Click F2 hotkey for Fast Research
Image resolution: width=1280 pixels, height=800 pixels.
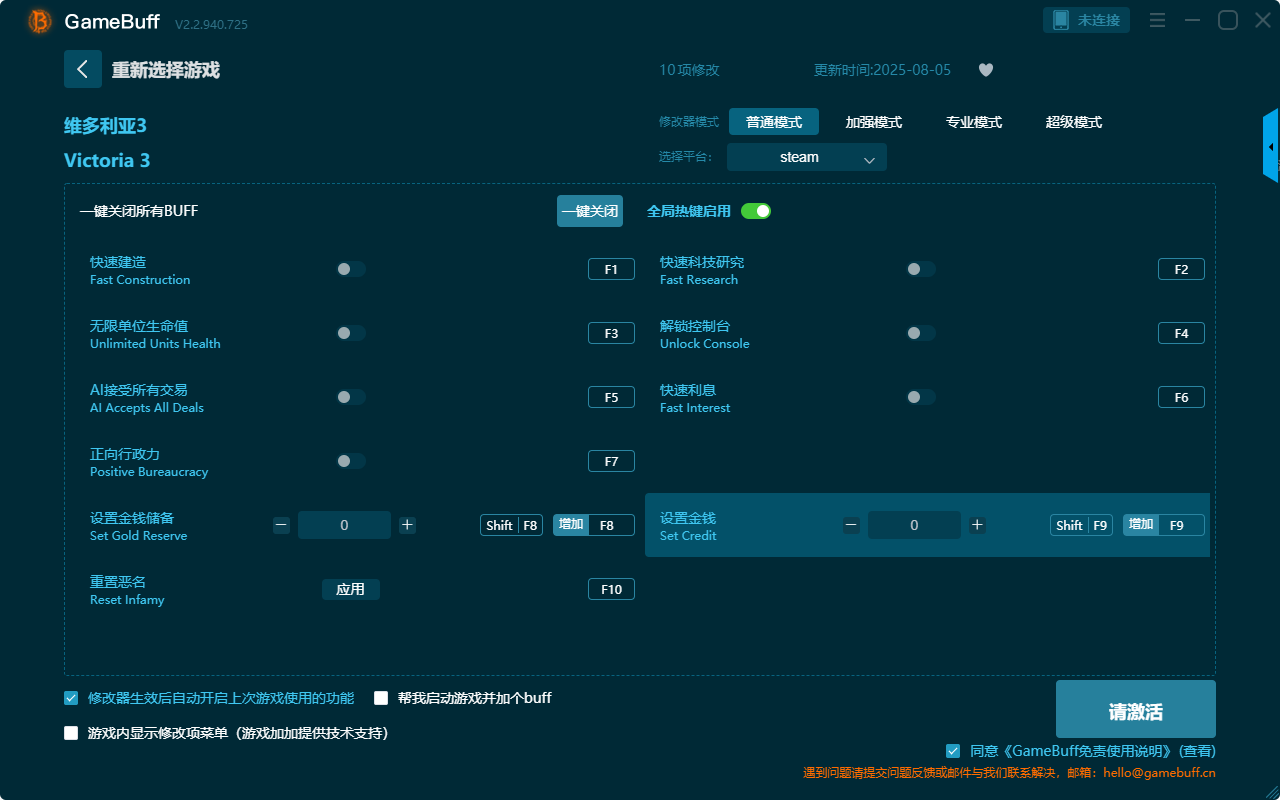1181,269
